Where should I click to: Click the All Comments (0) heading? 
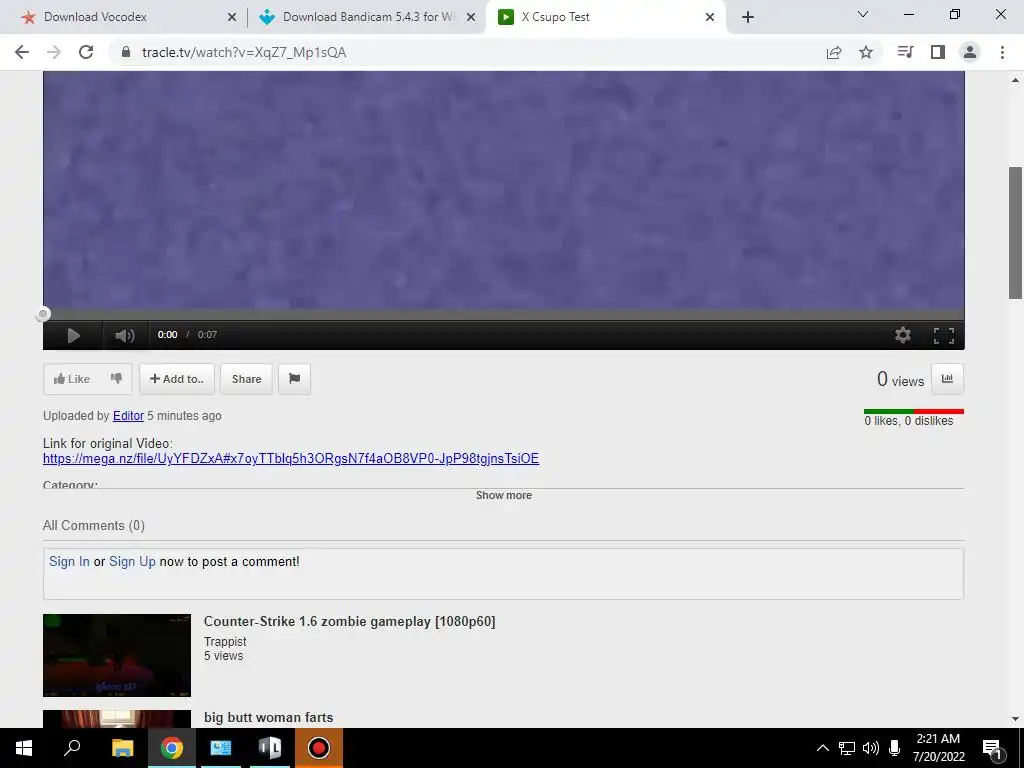tap(94, 526)
